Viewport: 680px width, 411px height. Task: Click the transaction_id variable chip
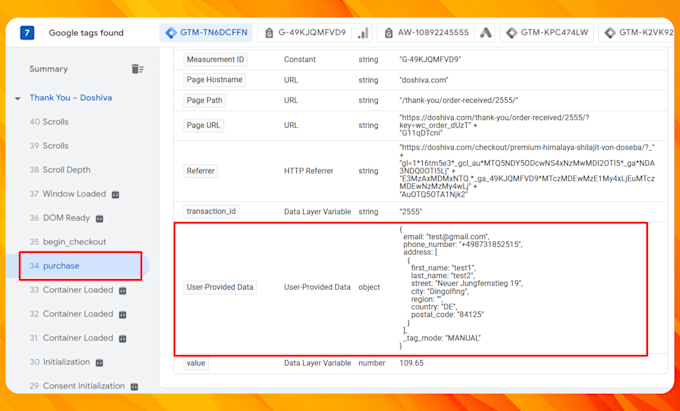click(211, 211)
